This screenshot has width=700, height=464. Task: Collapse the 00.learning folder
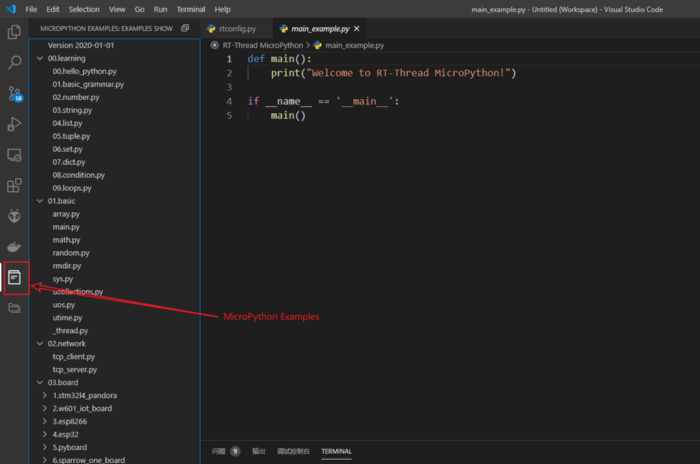(40, 58)
